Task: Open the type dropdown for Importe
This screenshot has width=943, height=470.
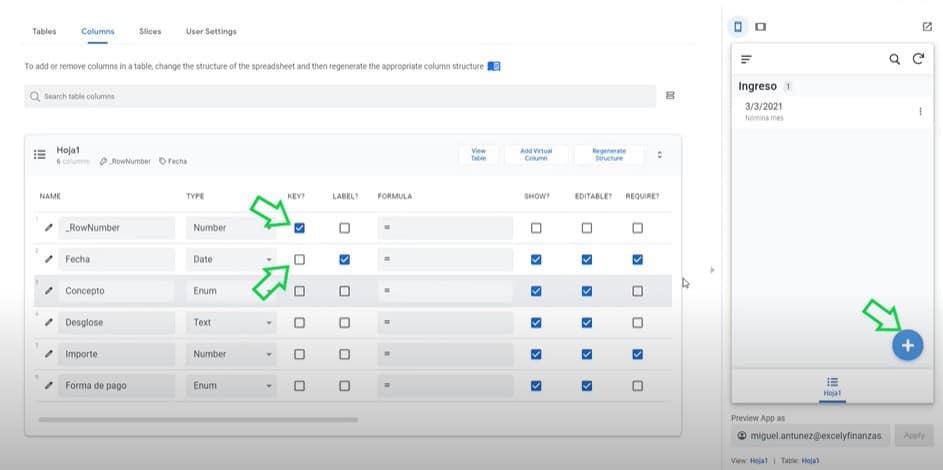Action: click(x=231, y=354)
